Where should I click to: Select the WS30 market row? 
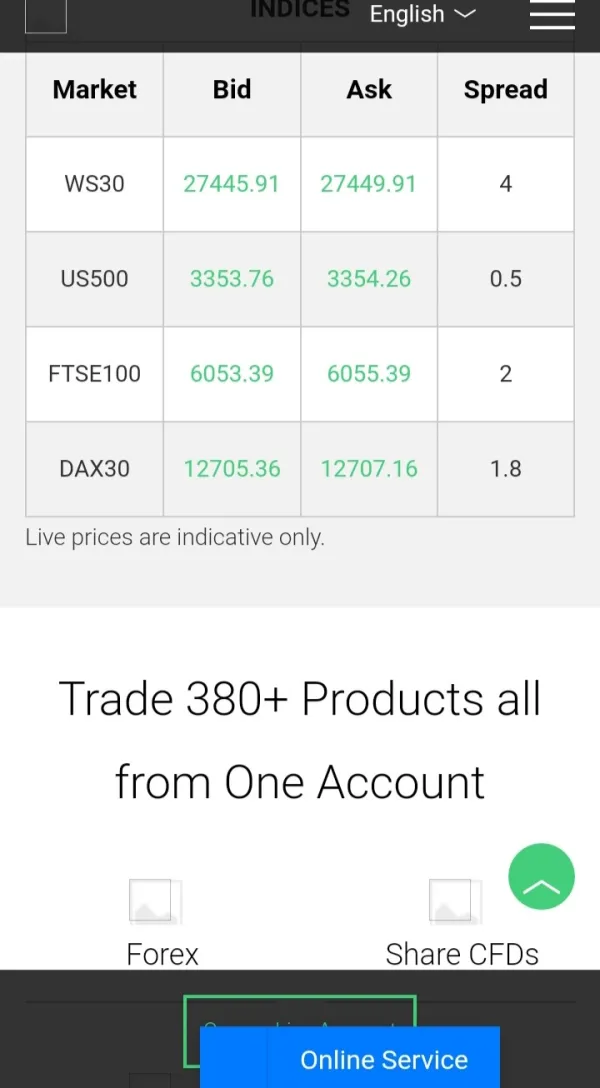coord(94,184)
